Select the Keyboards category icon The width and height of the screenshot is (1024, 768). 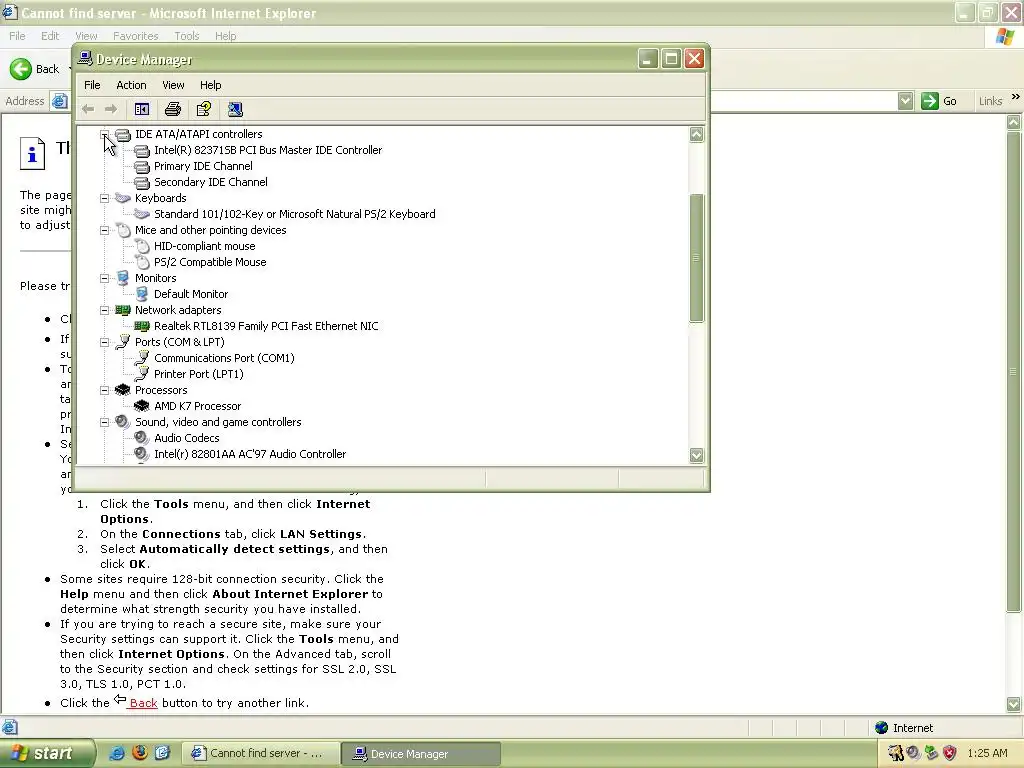pyautogui.click(x=123, y=198)
